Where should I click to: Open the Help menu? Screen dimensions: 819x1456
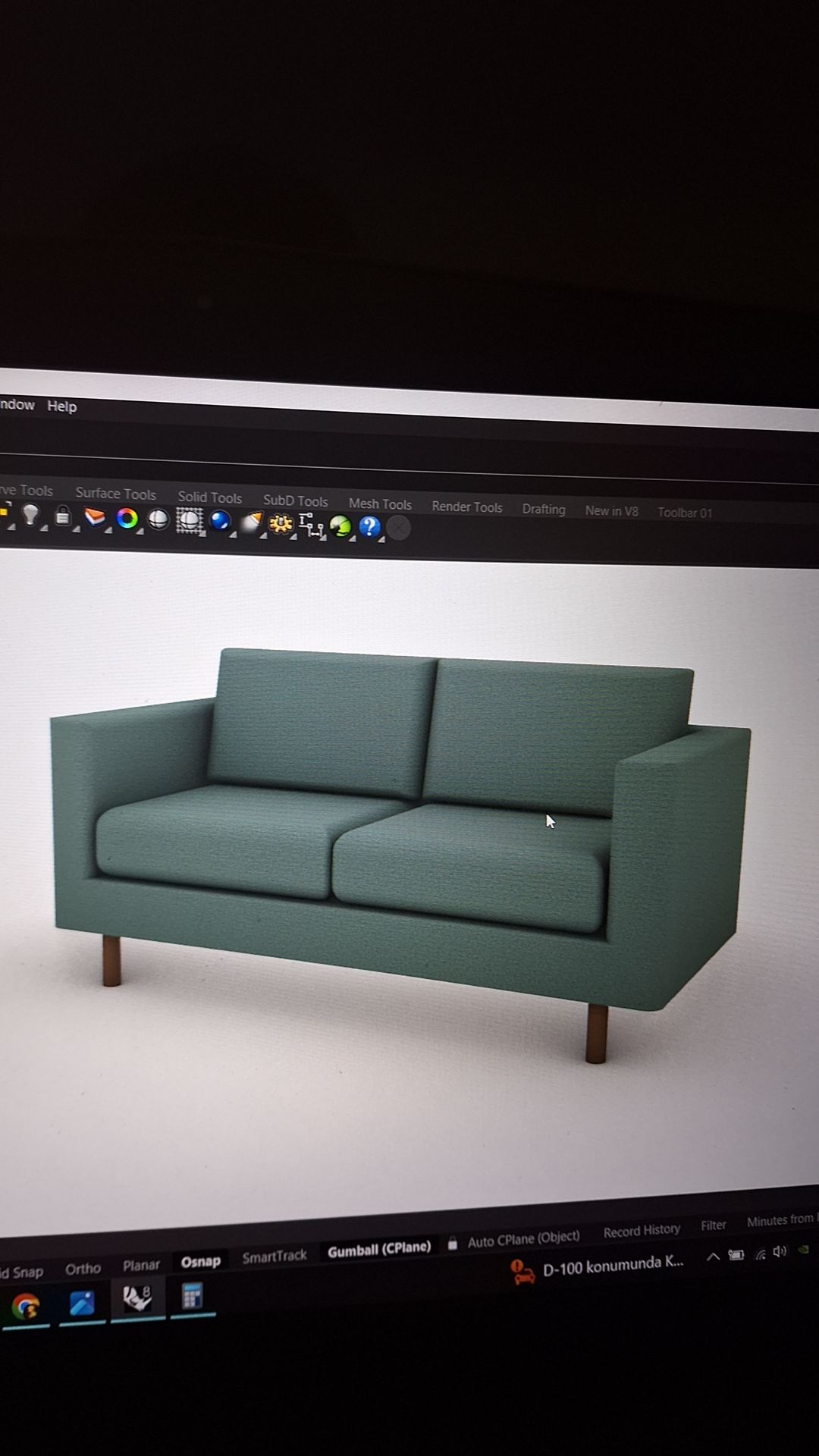tap(61, 406)
